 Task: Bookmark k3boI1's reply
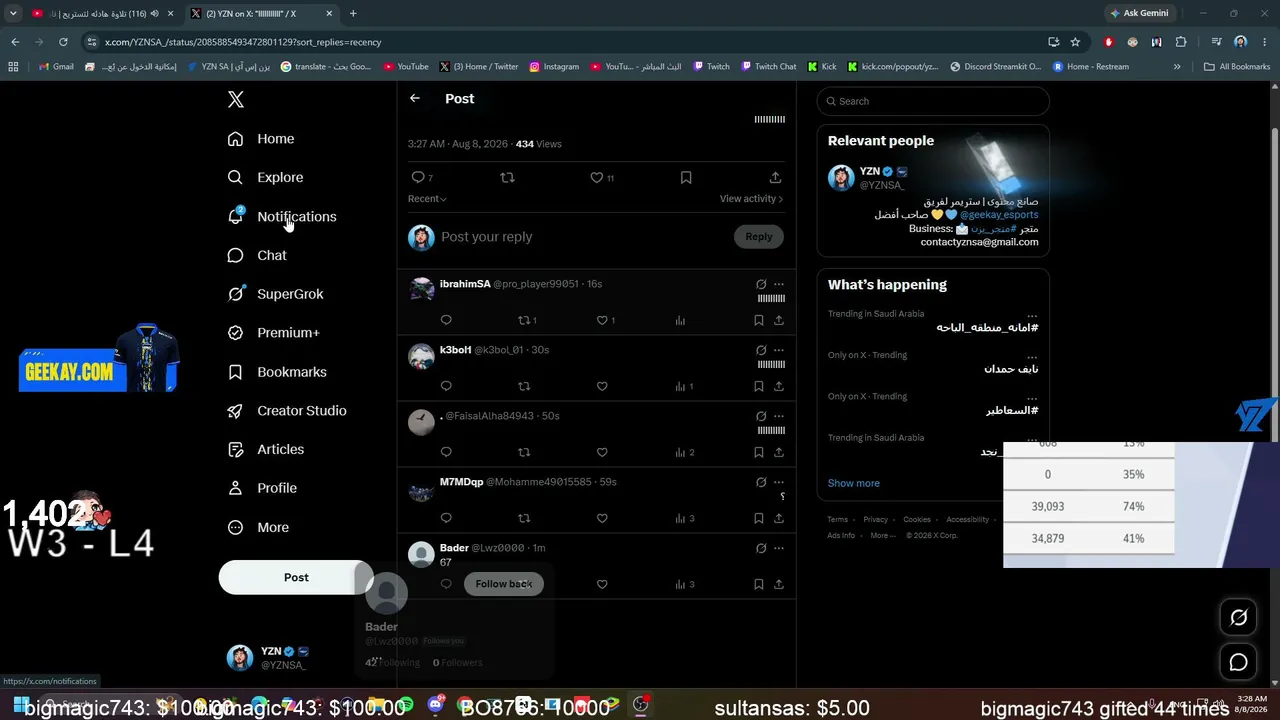tap(759, 386)
